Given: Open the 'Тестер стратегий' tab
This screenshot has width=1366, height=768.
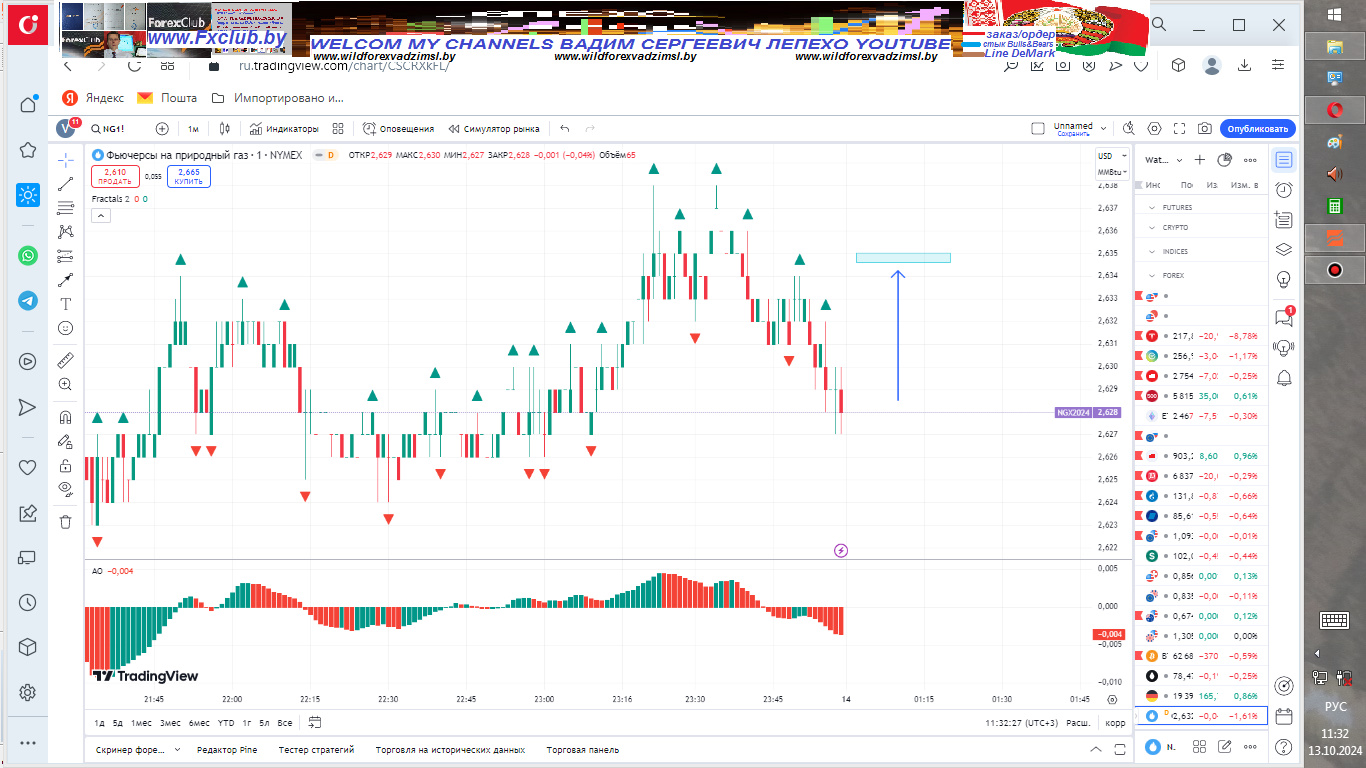Looking at the screenshot, I should [x=316, y=750].
